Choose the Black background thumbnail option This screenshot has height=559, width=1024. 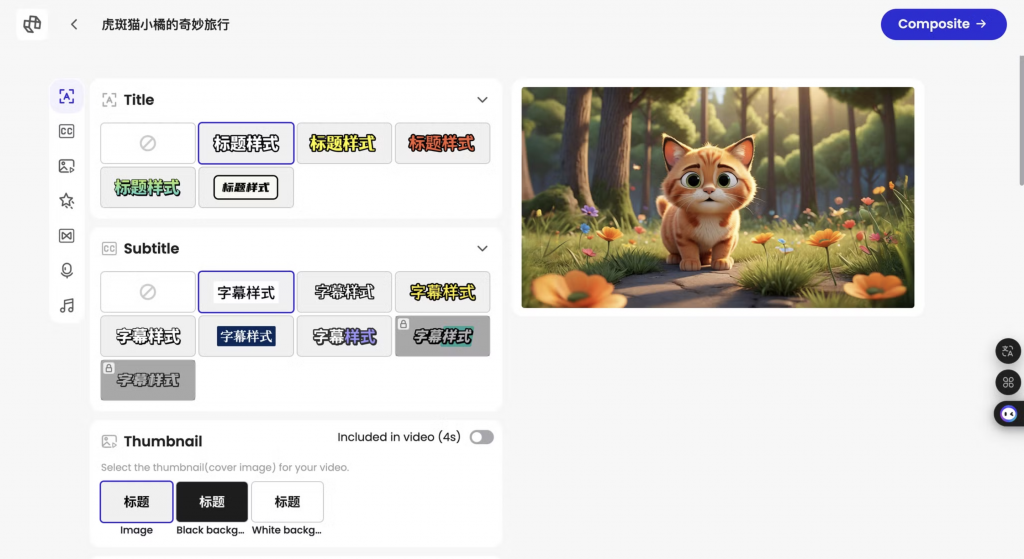(x=212, y=502)
